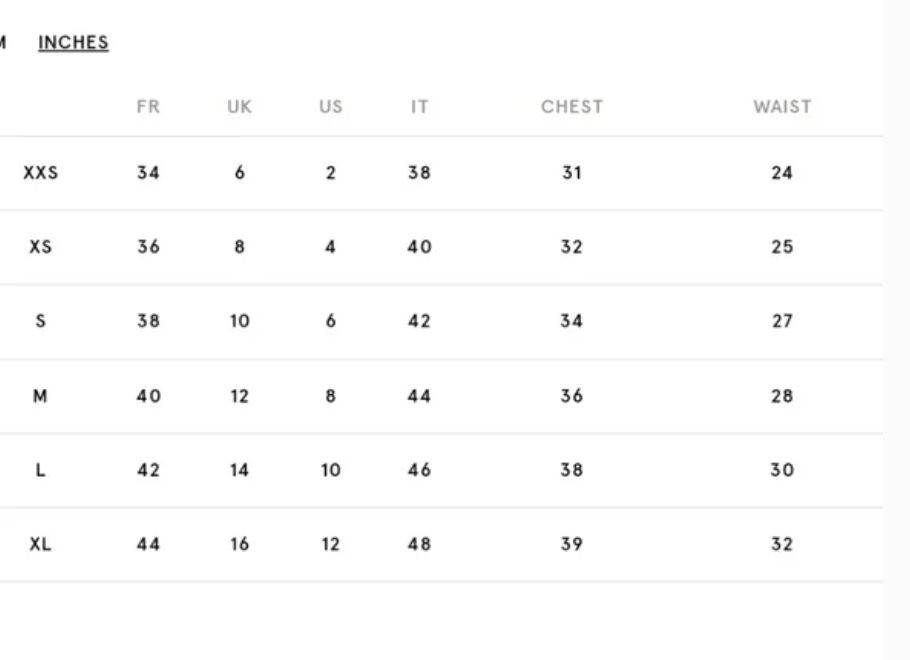Click the IT column header

pos(420,107)
